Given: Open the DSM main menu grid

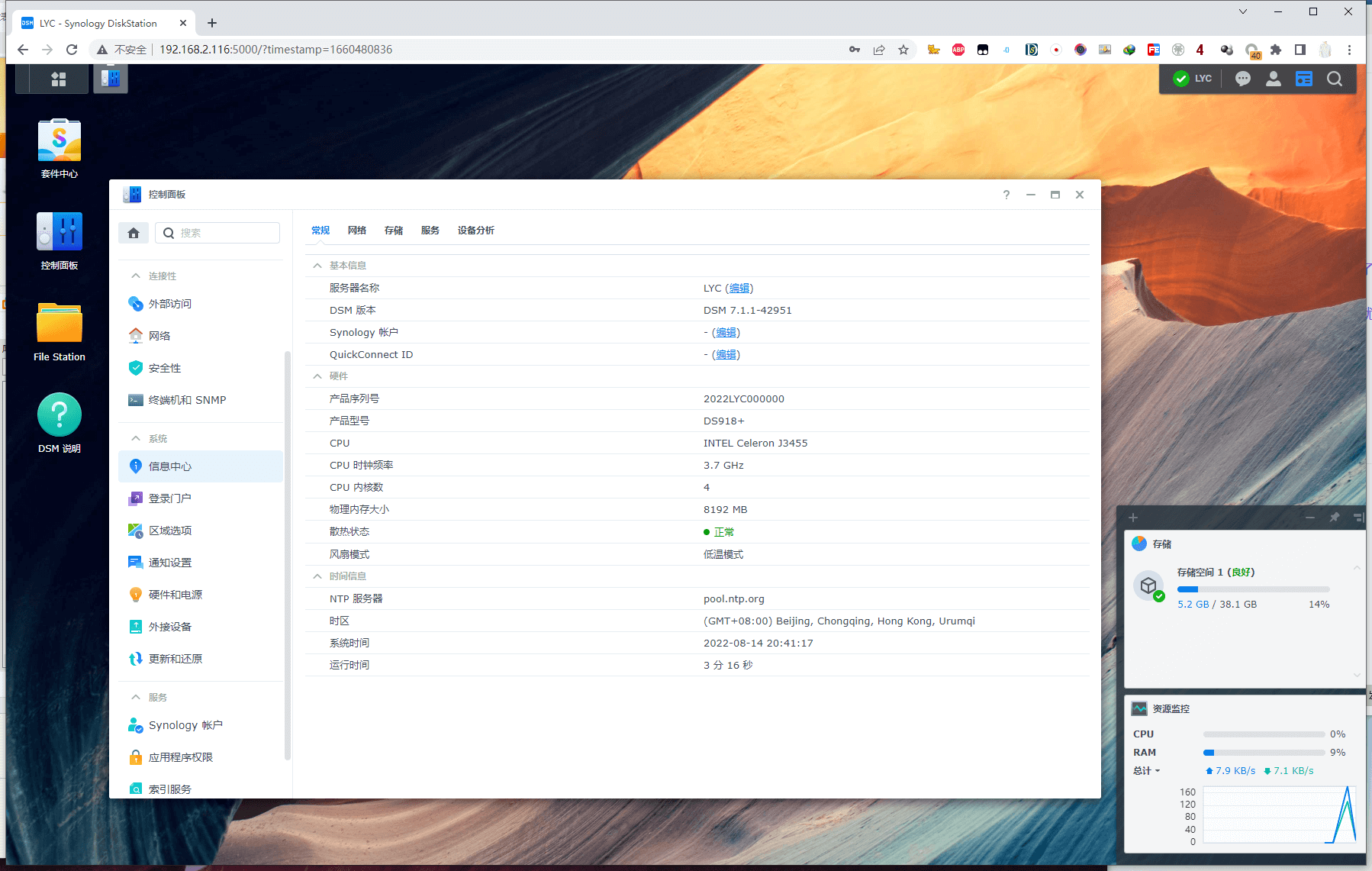Looking at the screenshot, I should point(58,79).
